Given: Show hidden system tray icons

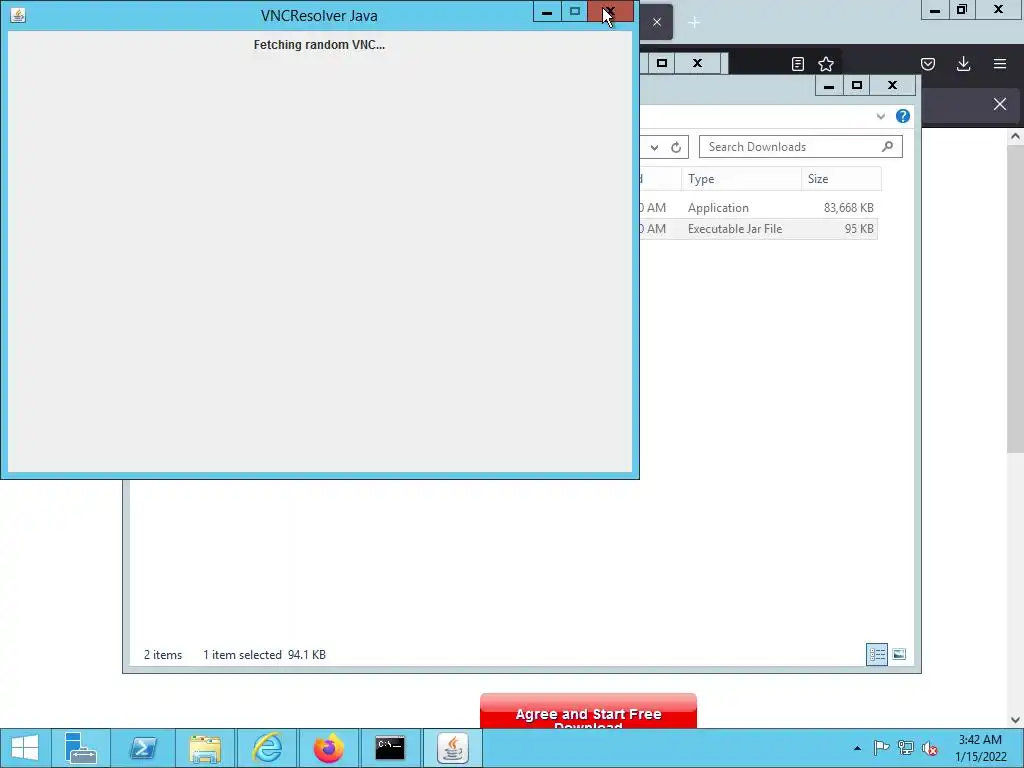Looking at the screenshot, I should (857, 748).
